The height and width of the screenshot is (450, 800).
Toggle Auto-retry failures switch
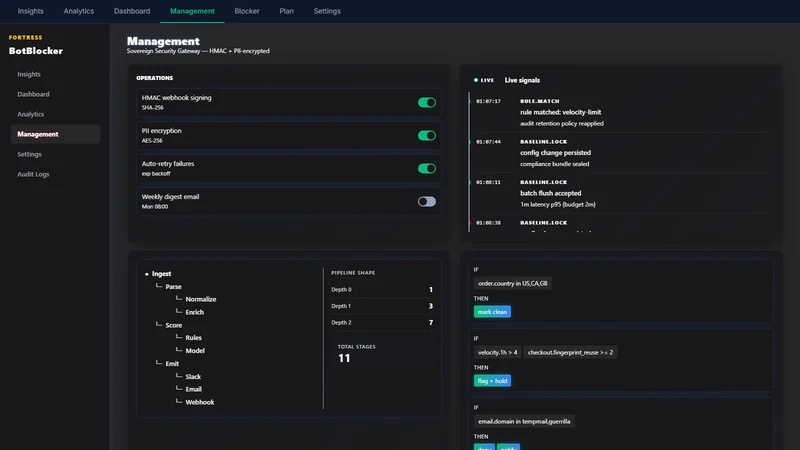pos(427,168)
